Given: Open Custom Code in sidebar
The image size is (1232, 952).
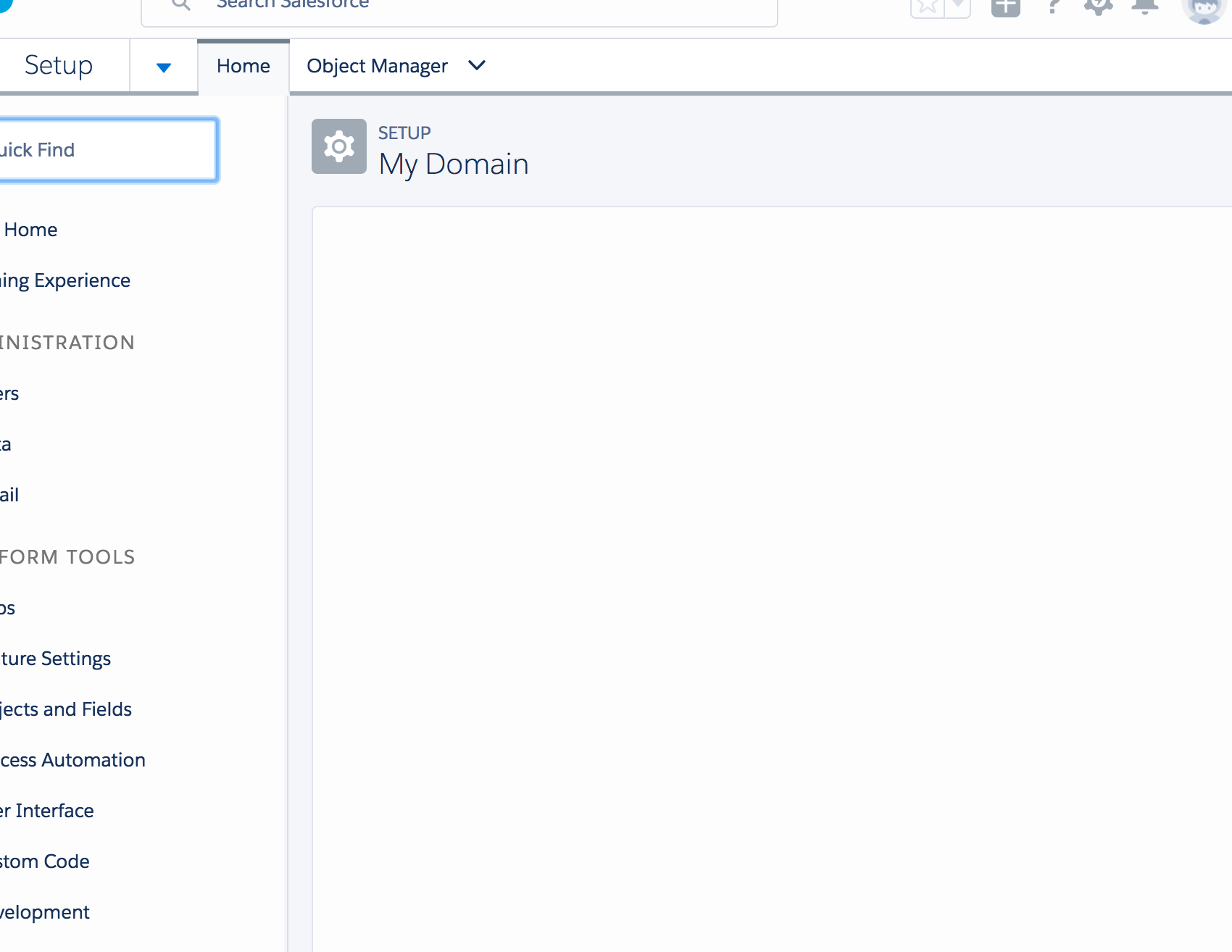Looking at the screenshot, I should 45,861.
